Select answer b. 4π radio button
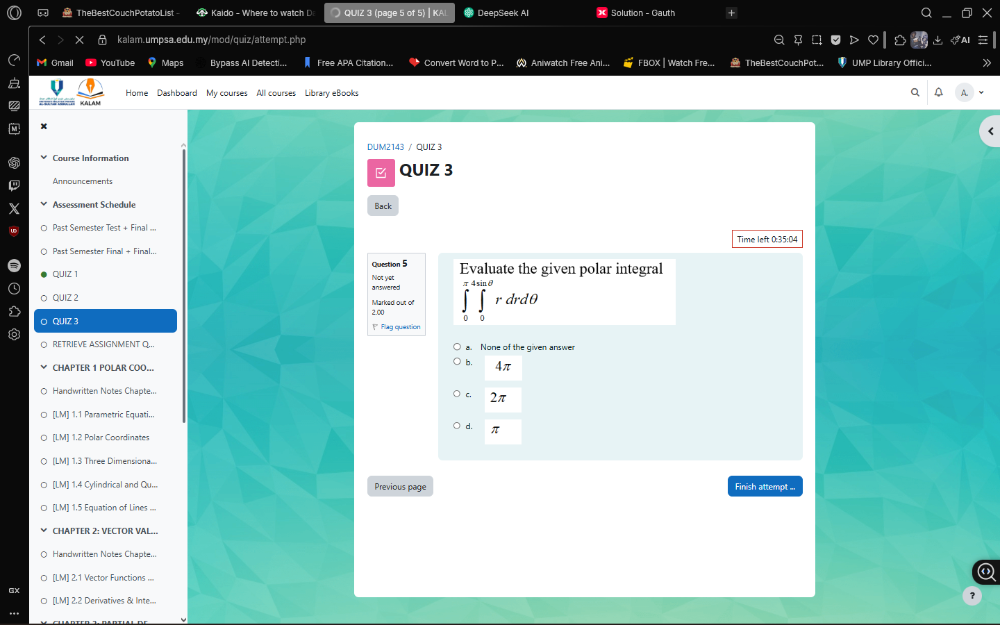1000x625 pixels. [x=457, y=362]
